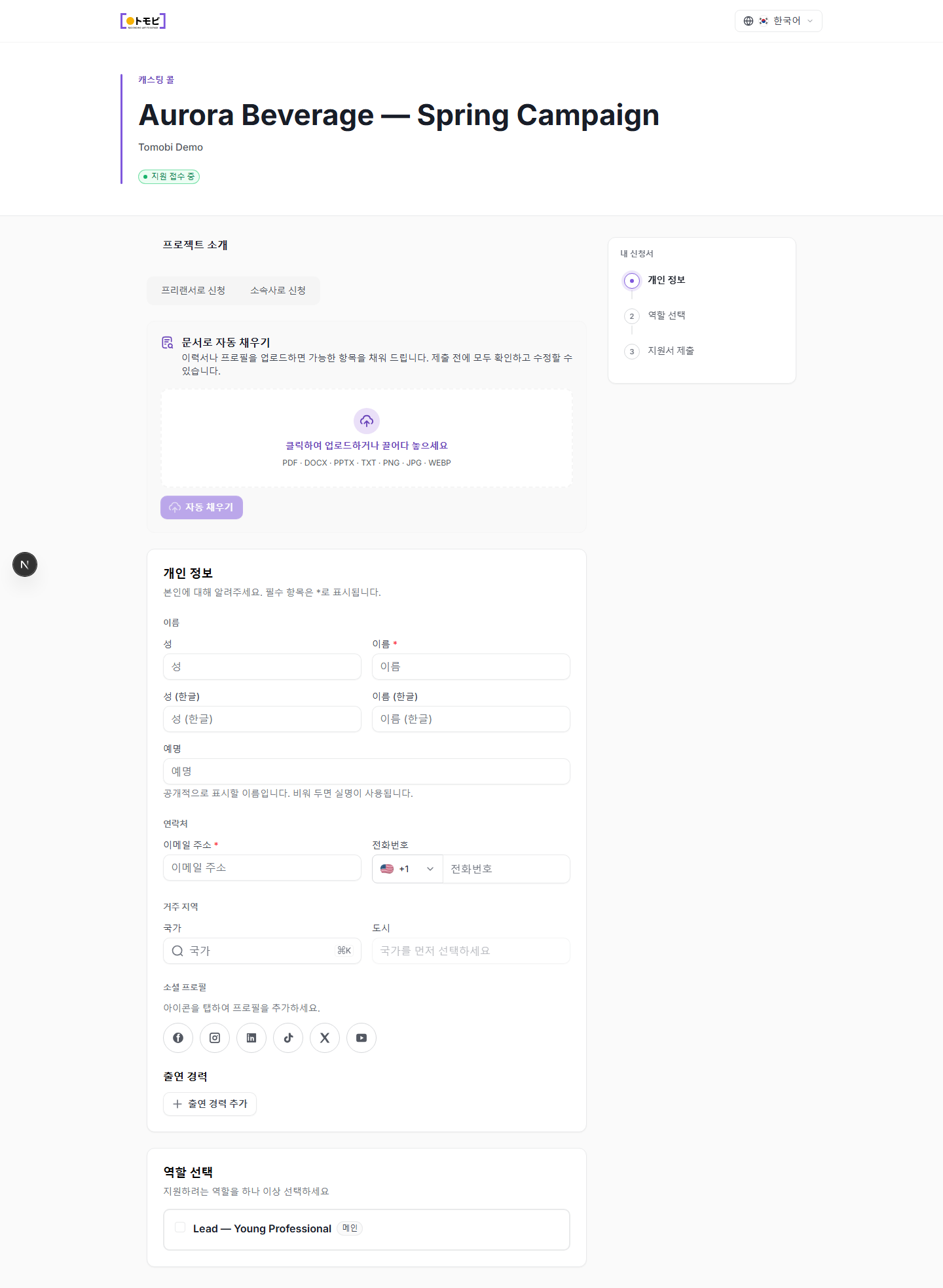Focus the 예명 stage name field
943x1288 pixels.
click(x=367, y=771)
